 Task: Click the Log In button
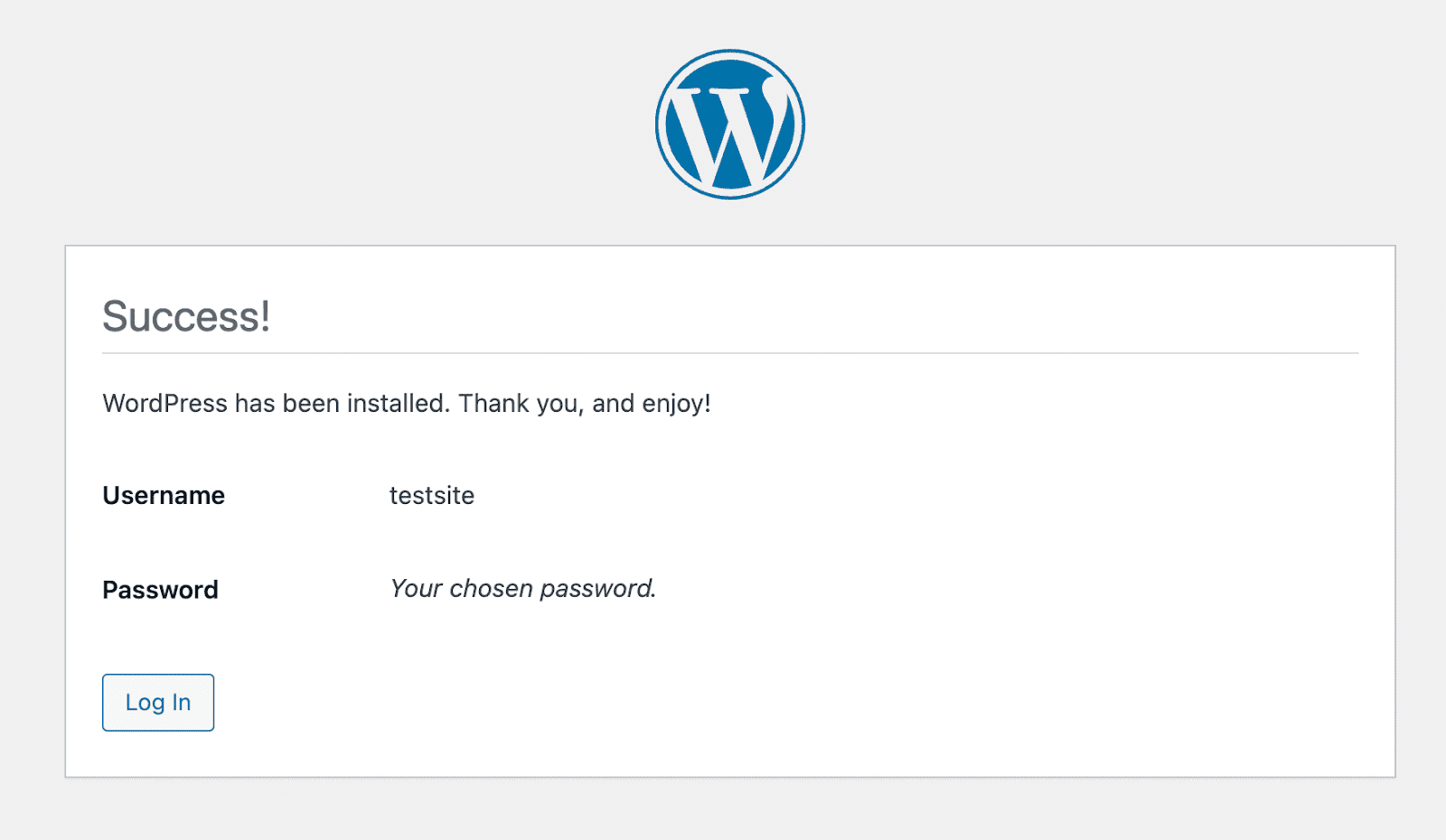157,702
